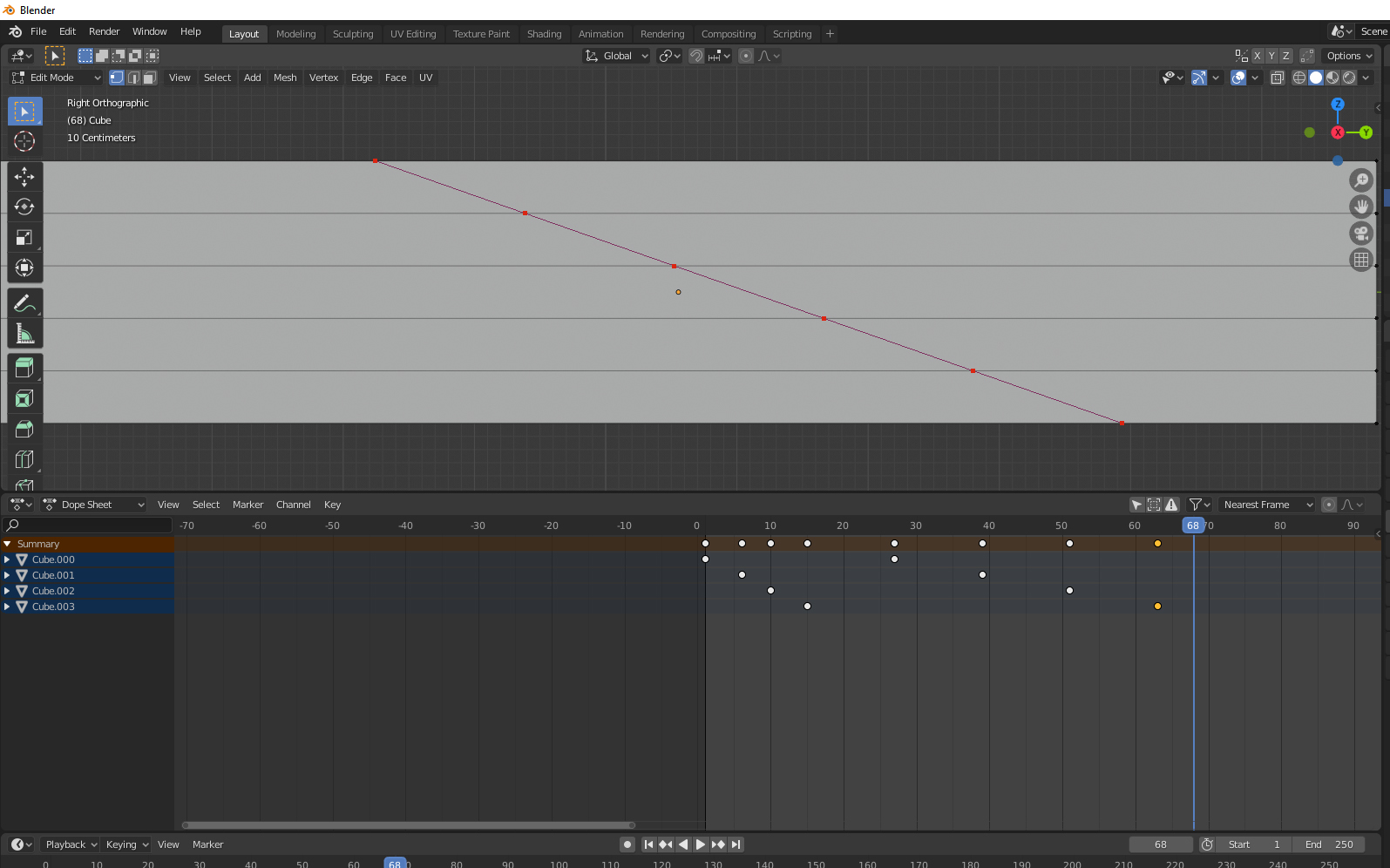Viewport: 1390px width, 868px height.
Task: Enable face select mode
Action: pos(150,78)
